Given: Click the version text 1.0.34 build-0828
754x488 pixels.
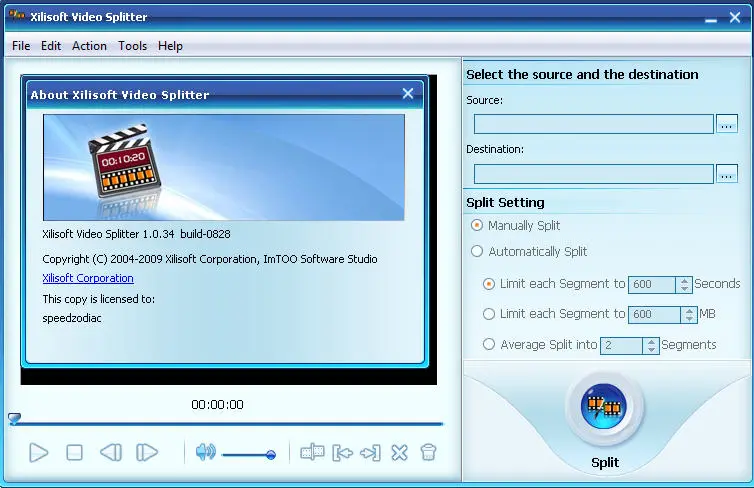Looking at the screenshot, I should (187, 234).
